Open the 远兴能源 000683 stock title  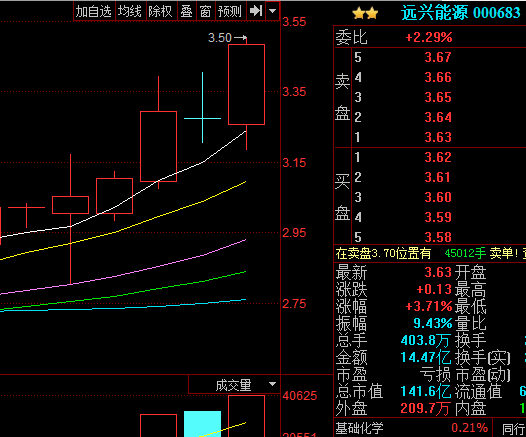click(461, 13)
